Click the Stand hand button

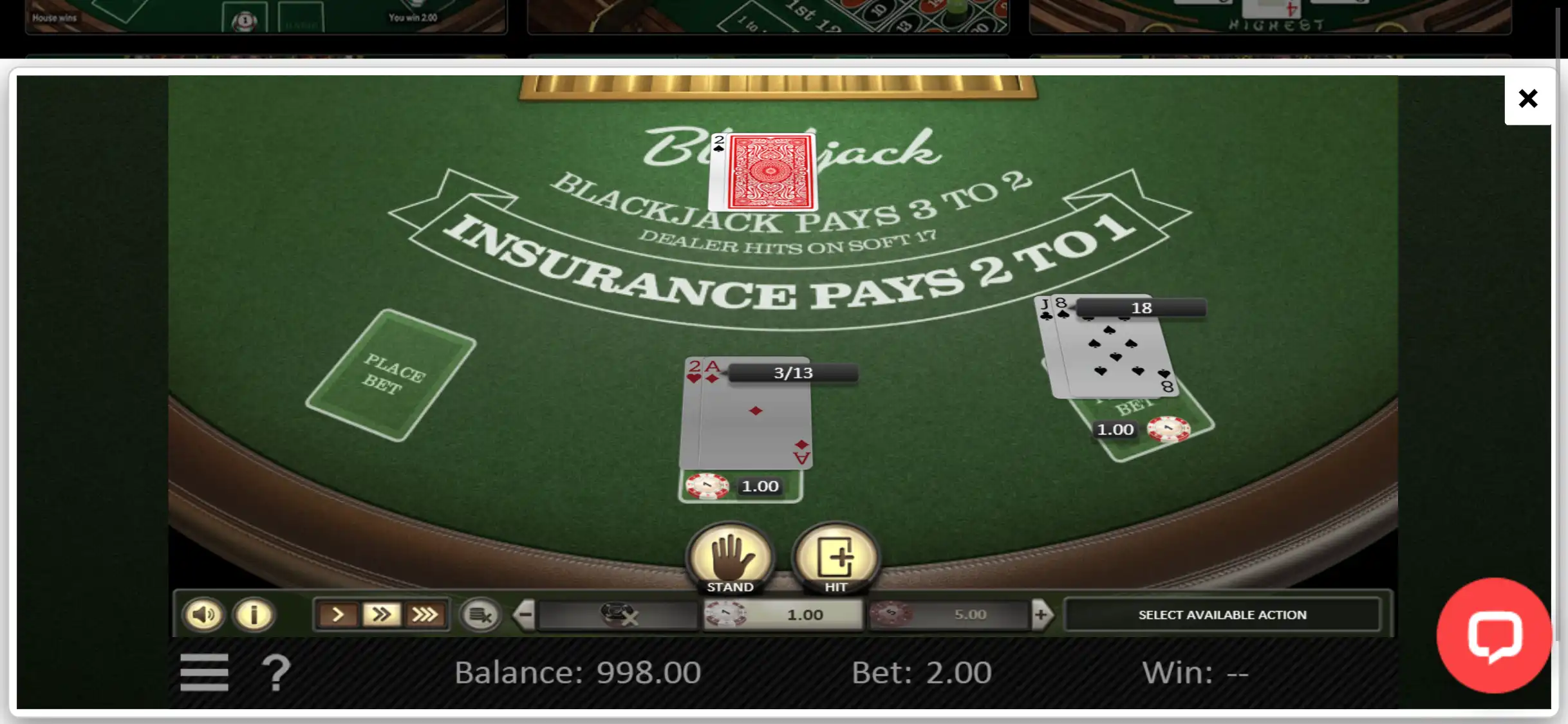(730, 557)
